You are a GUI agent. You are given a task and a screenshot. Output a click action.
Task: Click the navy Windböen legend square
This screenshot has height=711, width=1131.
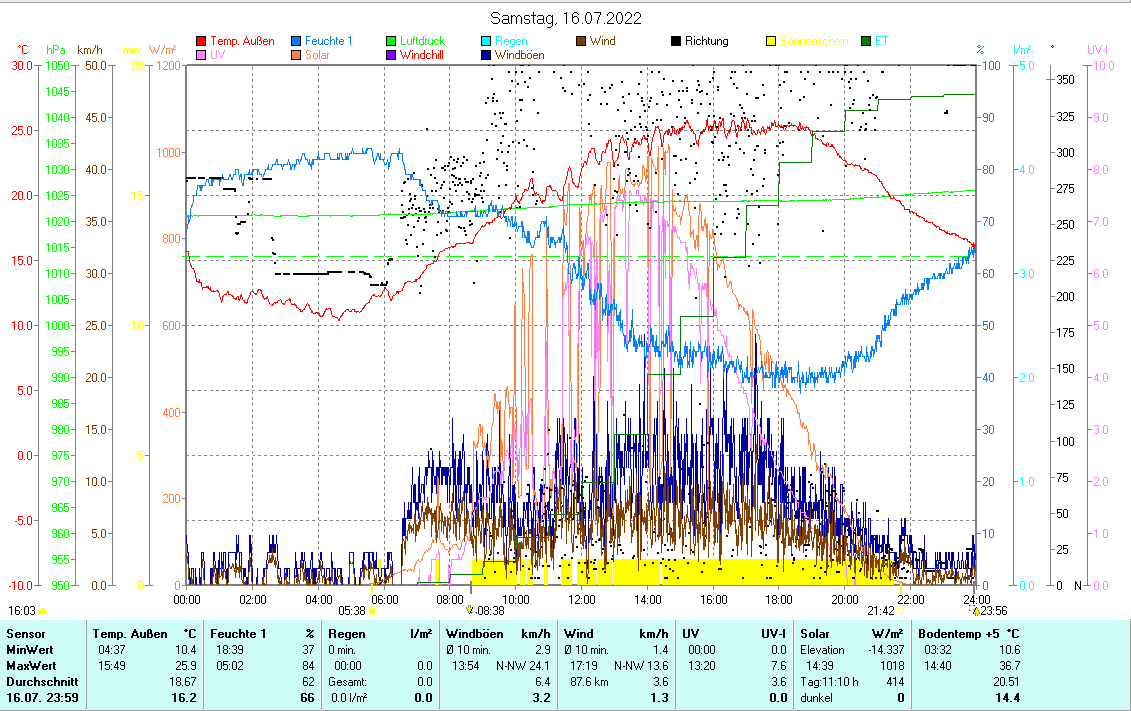(486, 55)
